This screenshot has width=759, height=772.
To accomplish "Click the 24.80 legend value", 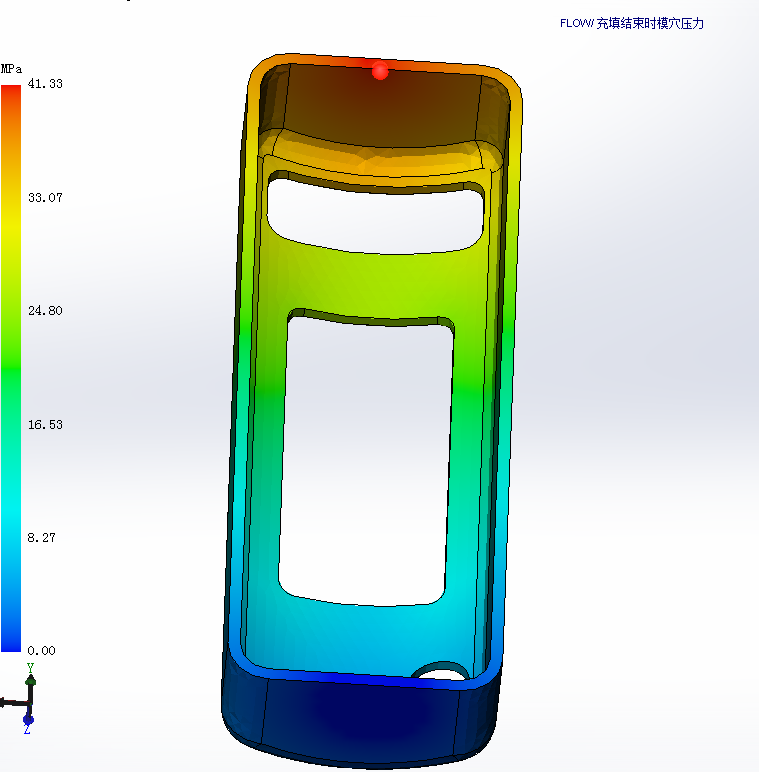I will click(x=46, y=311).
